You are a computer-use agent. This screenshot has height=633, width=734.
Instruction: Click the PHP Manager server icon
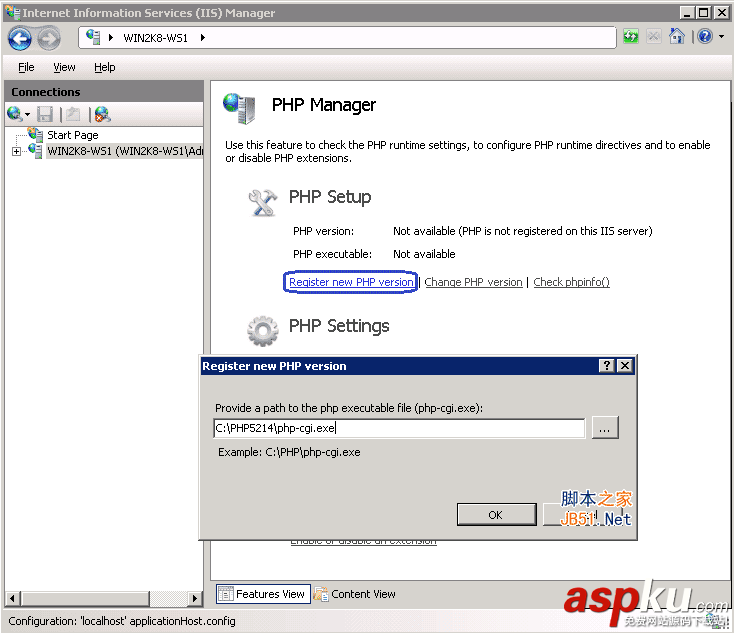tap(239, 108)
